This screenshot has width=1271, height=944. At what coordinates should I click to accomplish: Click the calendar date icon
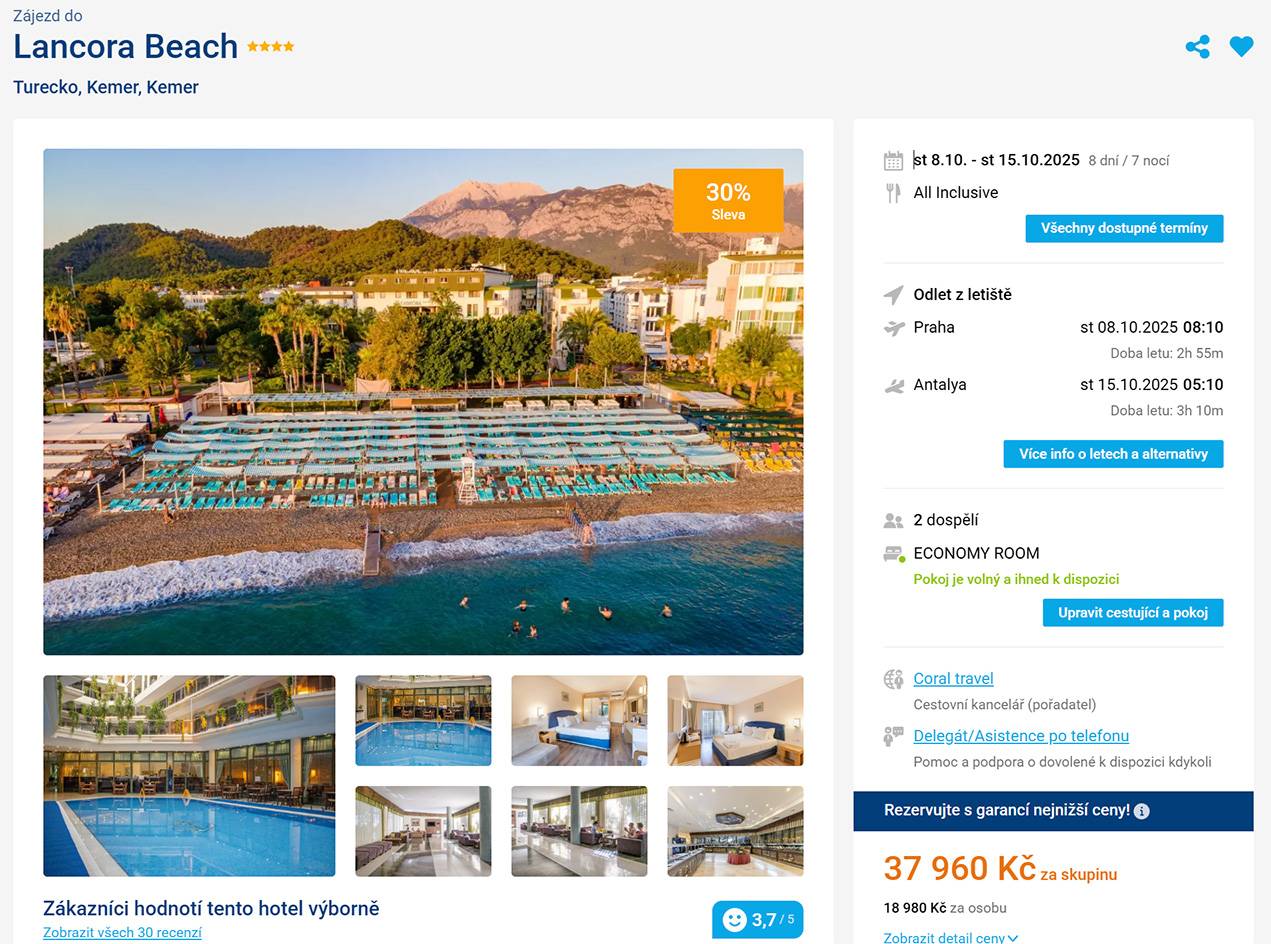tap(893, 161)
